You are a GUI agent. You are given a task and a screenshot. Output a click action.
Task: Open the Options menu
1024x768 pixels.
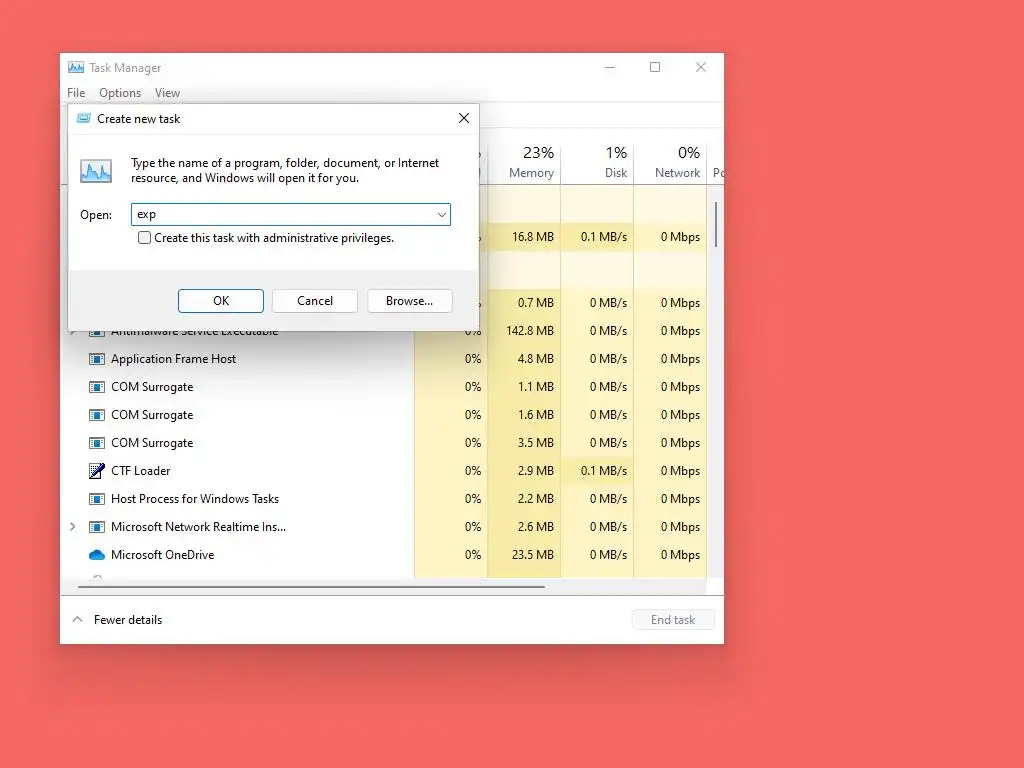[120, 93]
